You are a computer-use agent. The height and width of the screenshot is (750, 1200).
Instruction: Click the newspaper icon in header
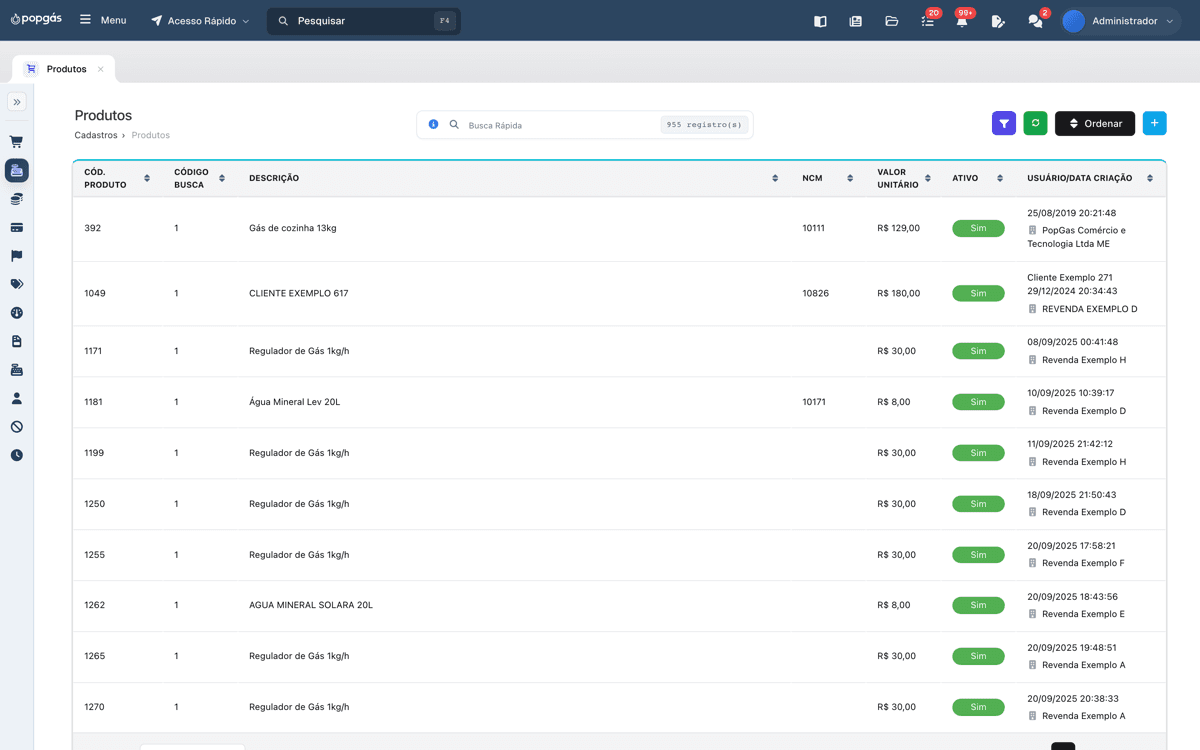(x=855, y=21)
